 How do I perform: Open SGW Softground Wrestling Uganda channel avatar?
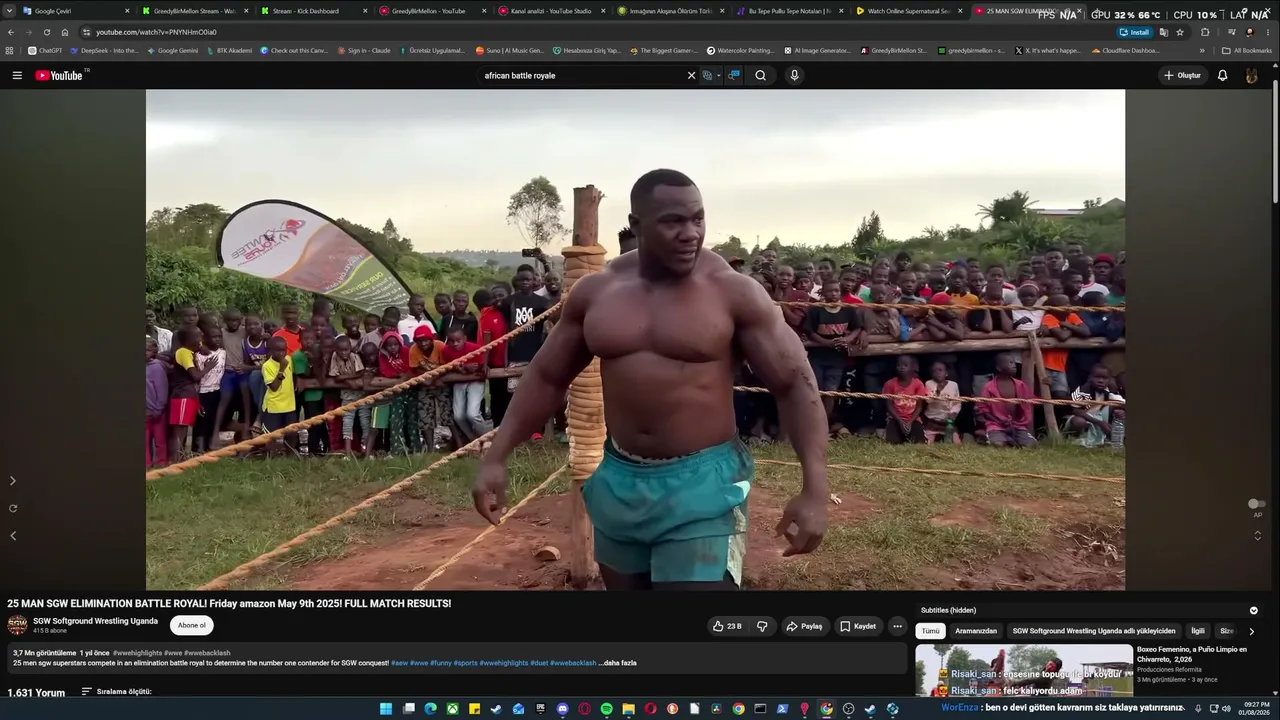pyautogui.click(x=17, y=625)
